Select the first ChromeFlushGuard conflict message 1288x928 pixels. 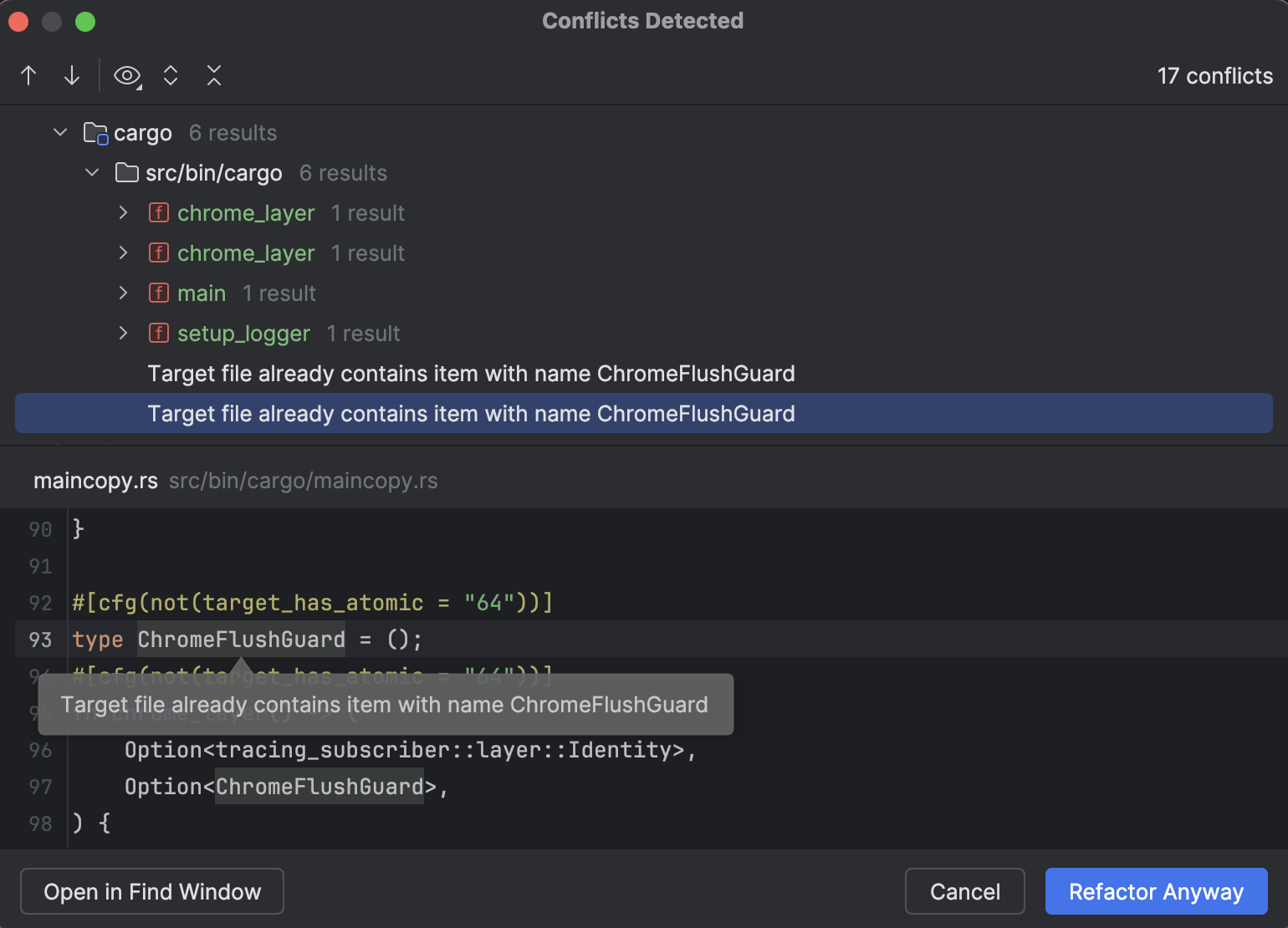pyautogui.click(x=471, y=373)
